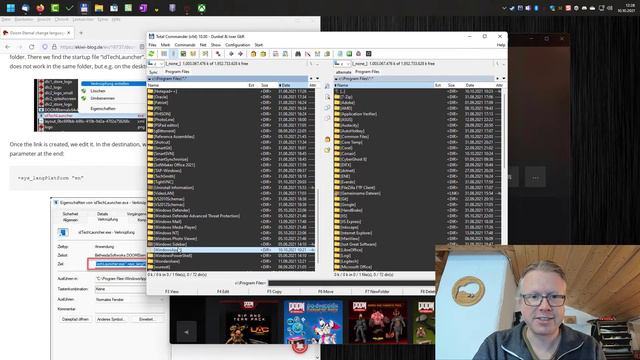Image resolution: width=640 pixels, height=360 pixels.
Task: Open Firefox from the taskbar
Action: (x=40, y=8)
